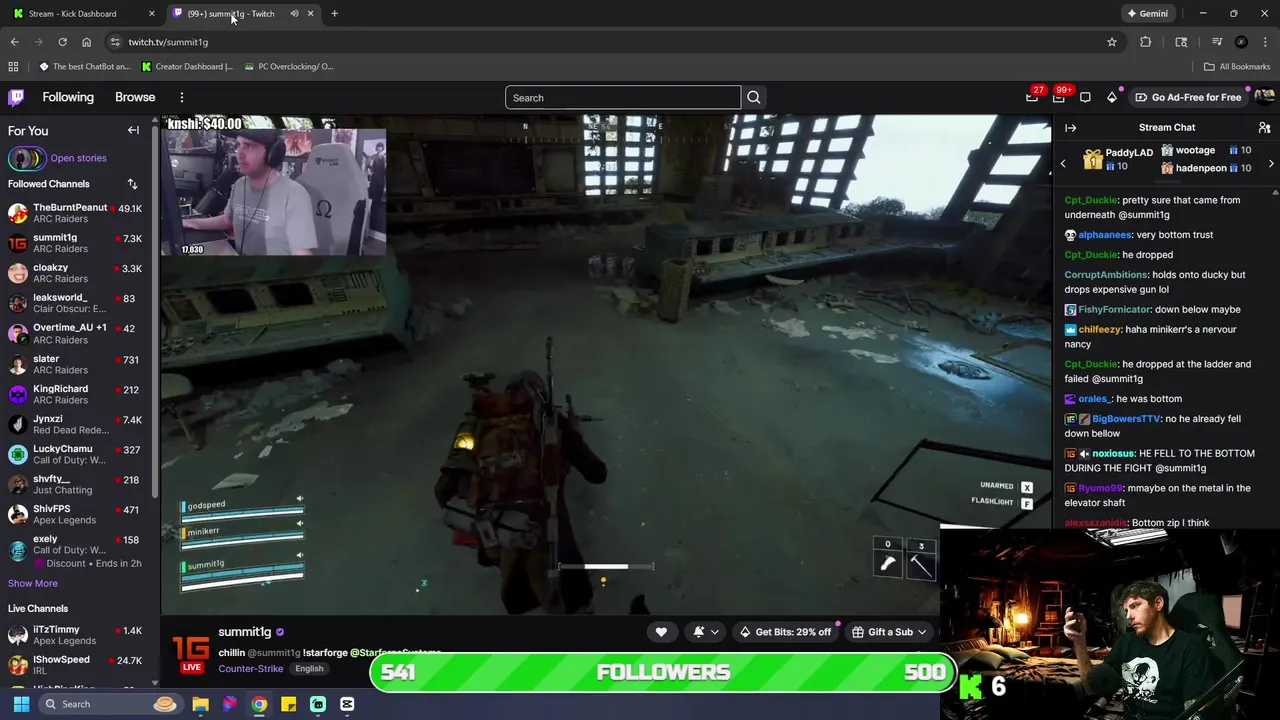
Task: Open Windows Start menu
Action: pyautogui.click(x=21, y=704)
